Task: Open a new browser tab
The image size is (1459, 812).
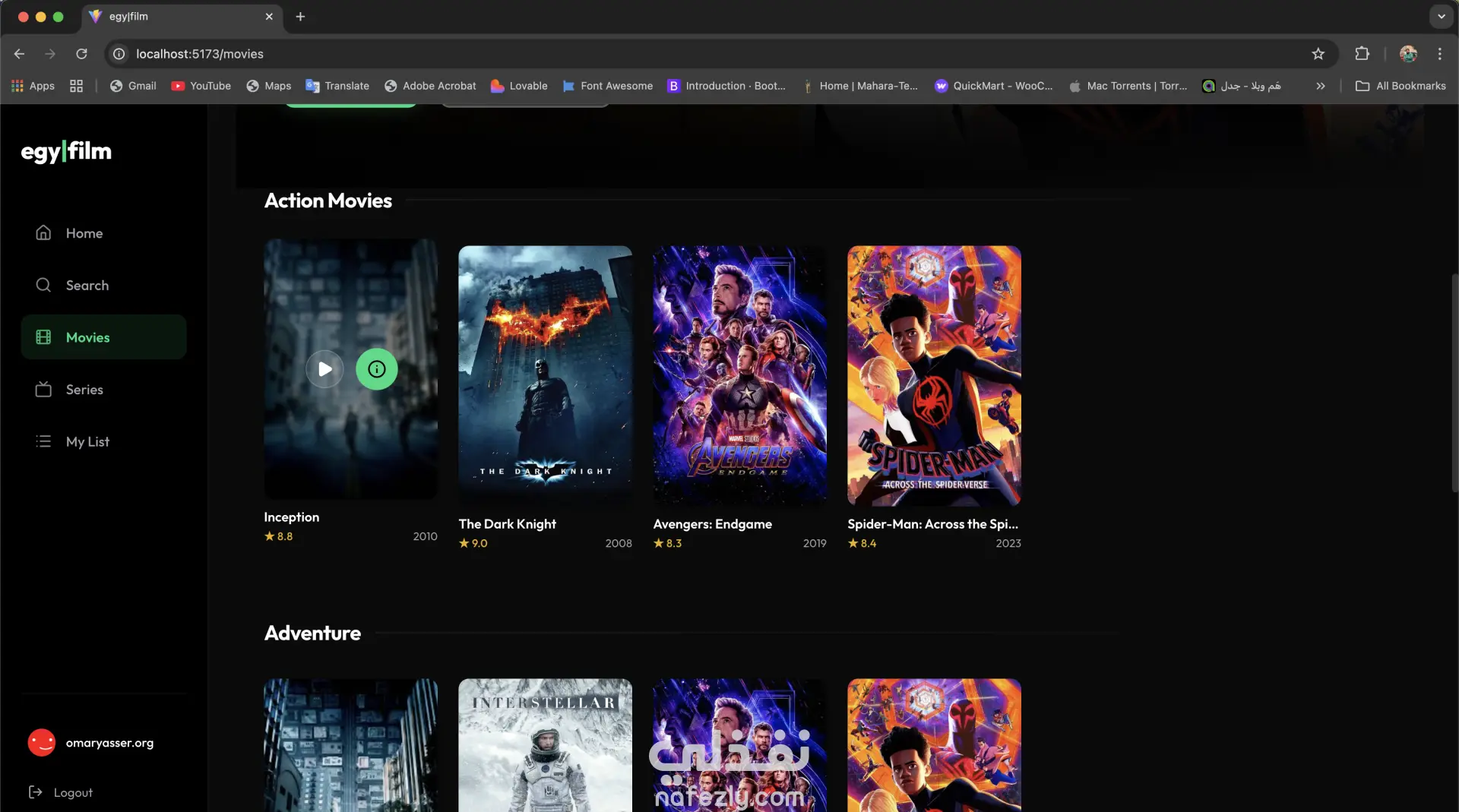Action: [300, 17]
